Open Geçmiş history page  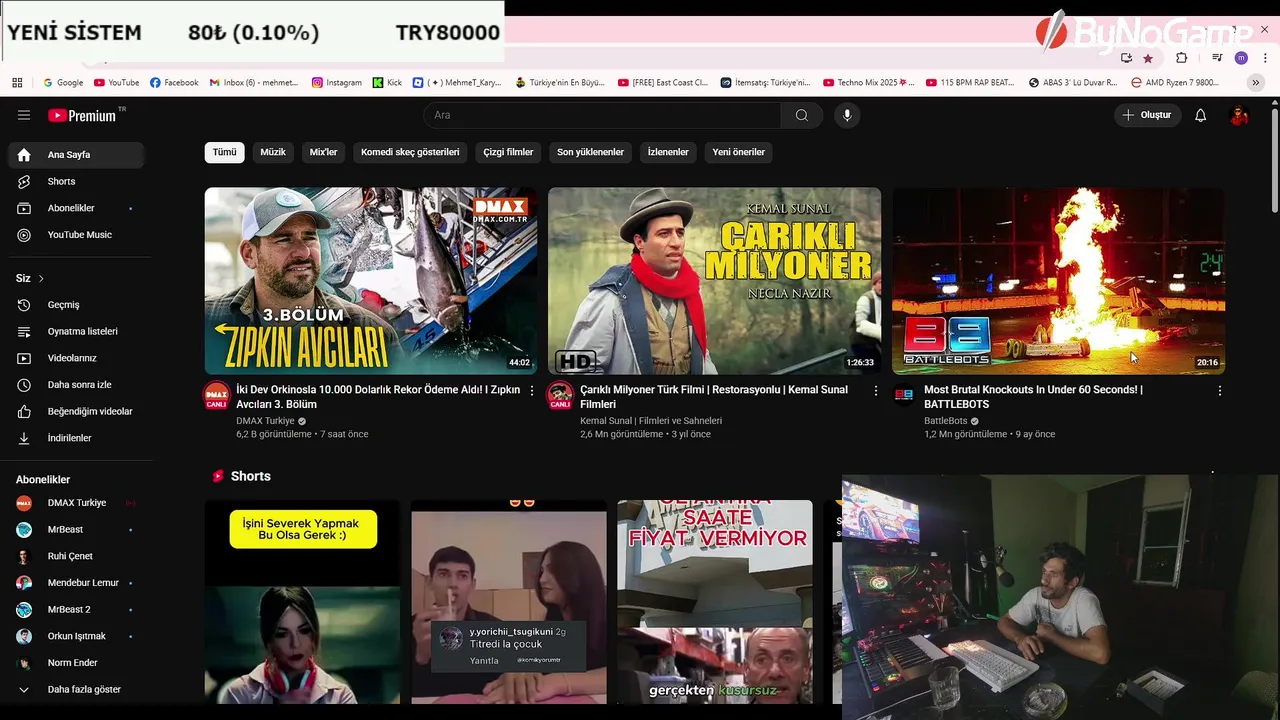coord(76,305)
